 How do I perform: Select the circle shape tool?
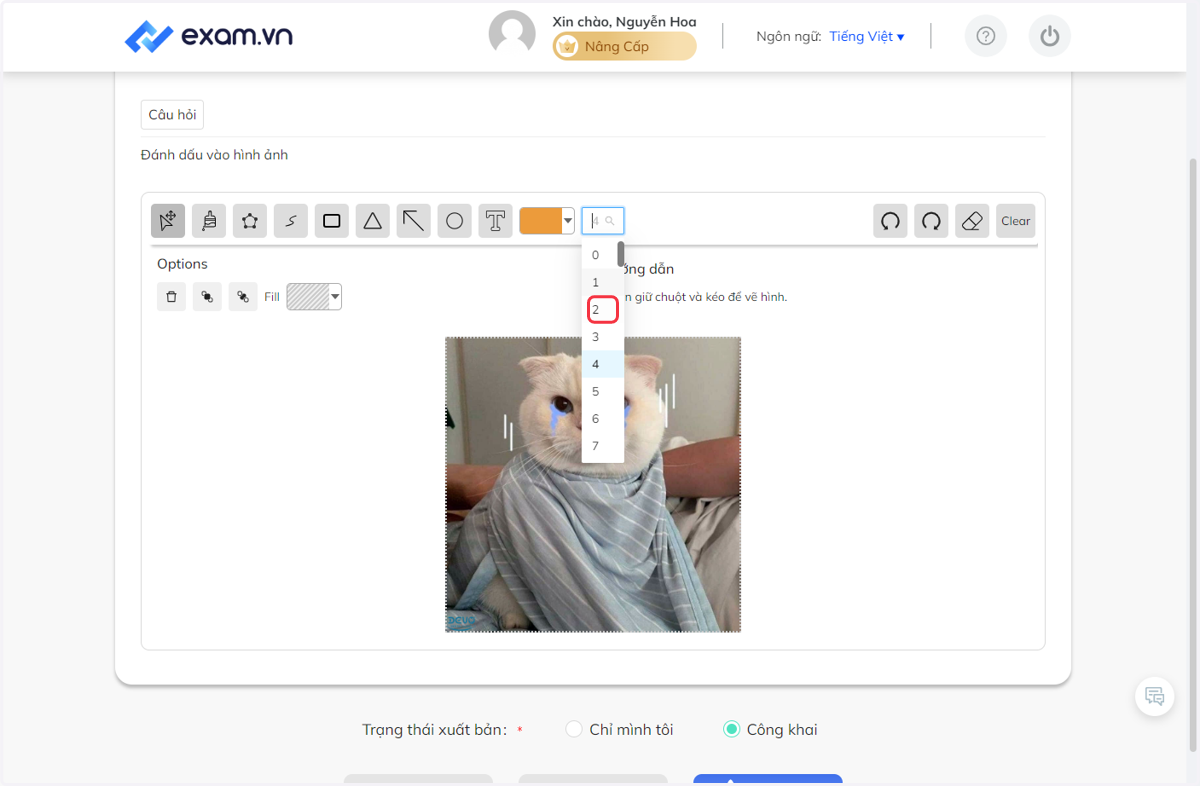(x=455, y=221)
